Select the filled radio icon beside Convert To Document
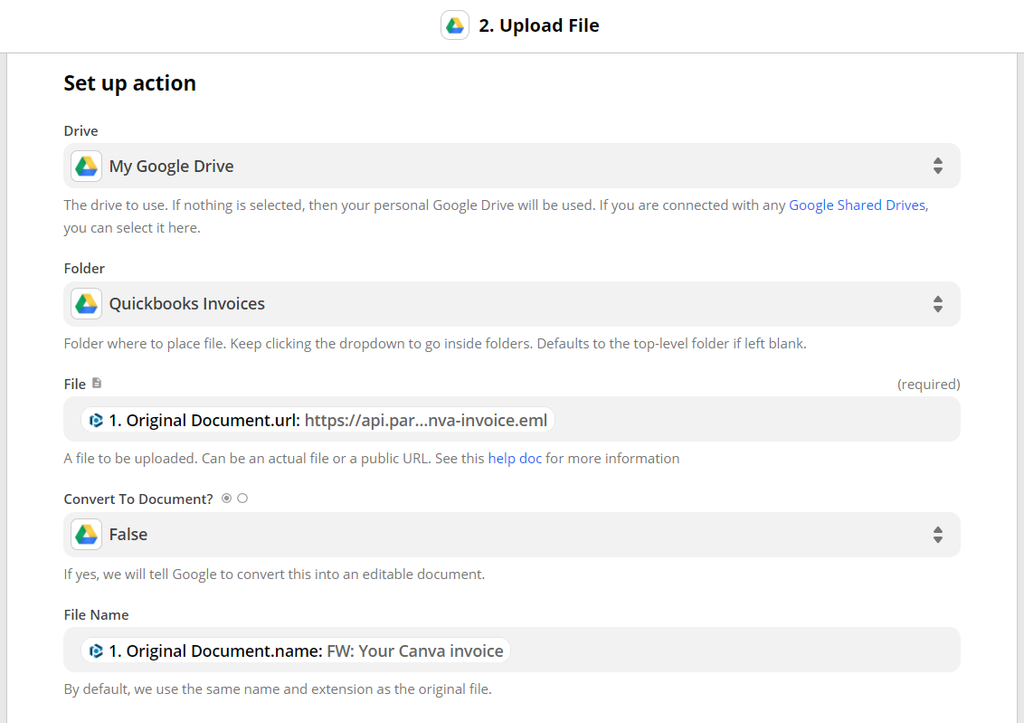Image resolution: width=1024 pixels, height=723 pixels. tap(227, 498)
